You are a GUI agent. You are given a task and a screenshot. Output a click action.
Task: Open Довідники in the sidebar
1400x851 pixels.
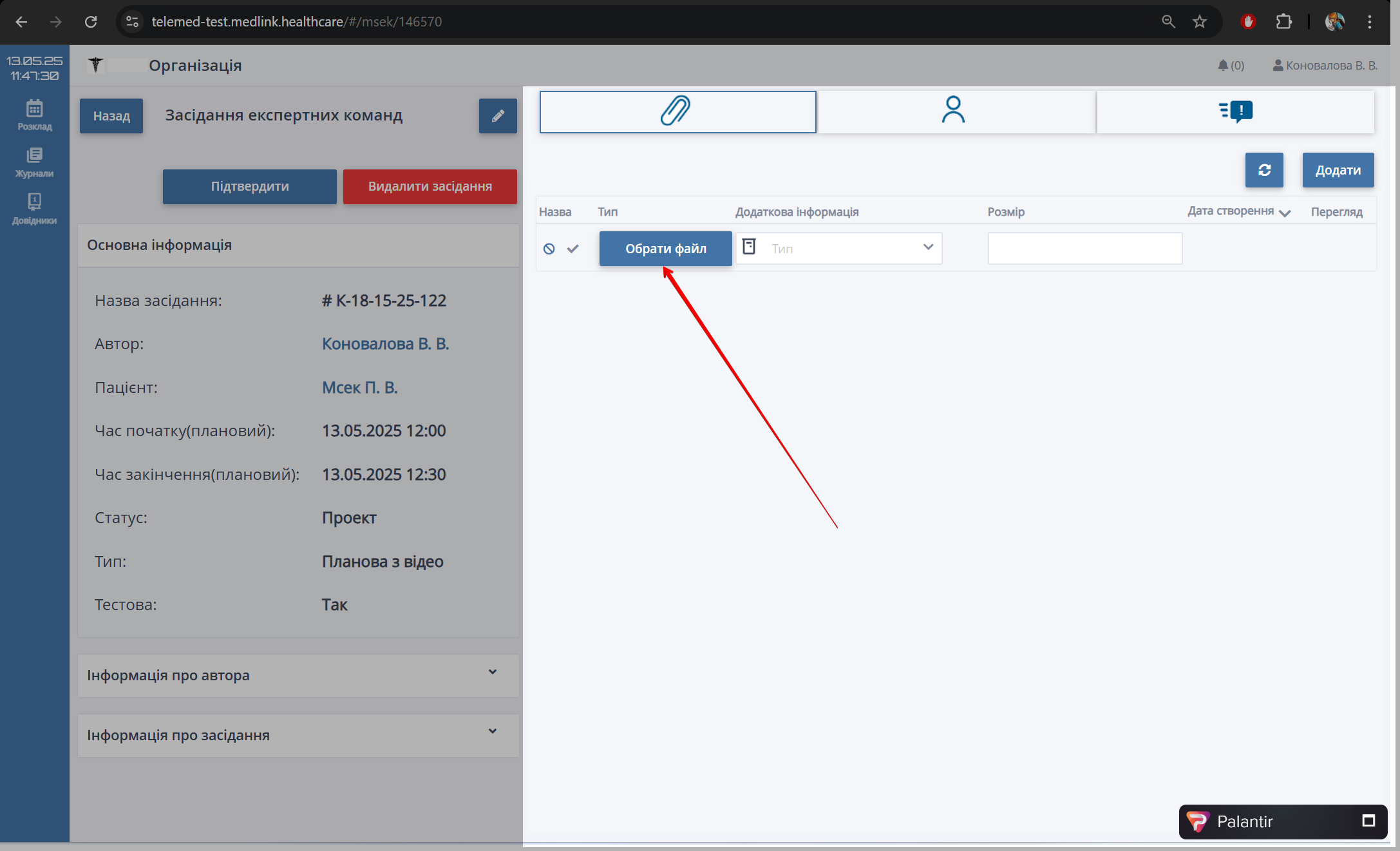tap(35, 209)
